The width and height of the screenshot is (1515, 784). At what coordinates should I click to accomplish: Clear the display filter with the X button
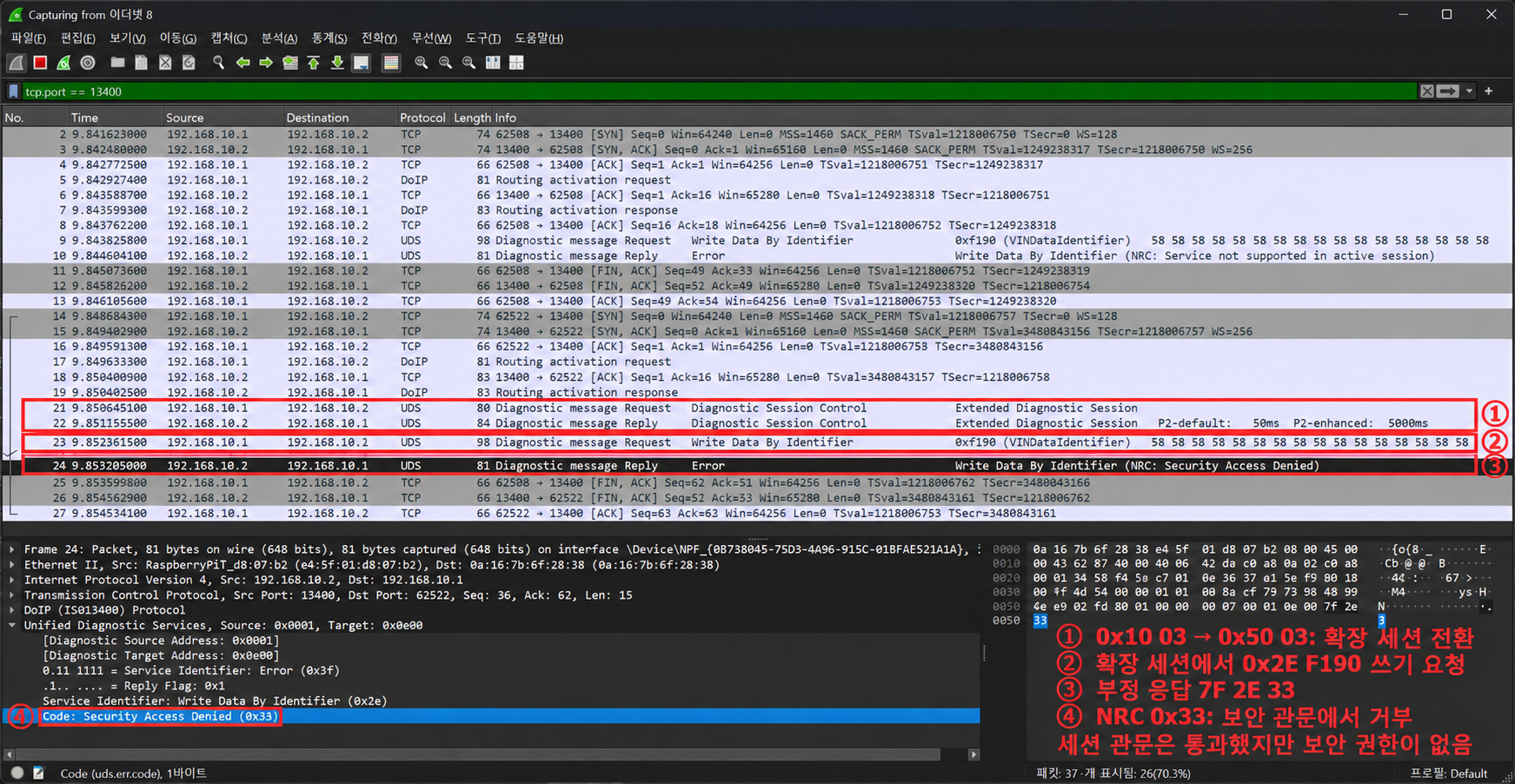(x=1427, y=91)
